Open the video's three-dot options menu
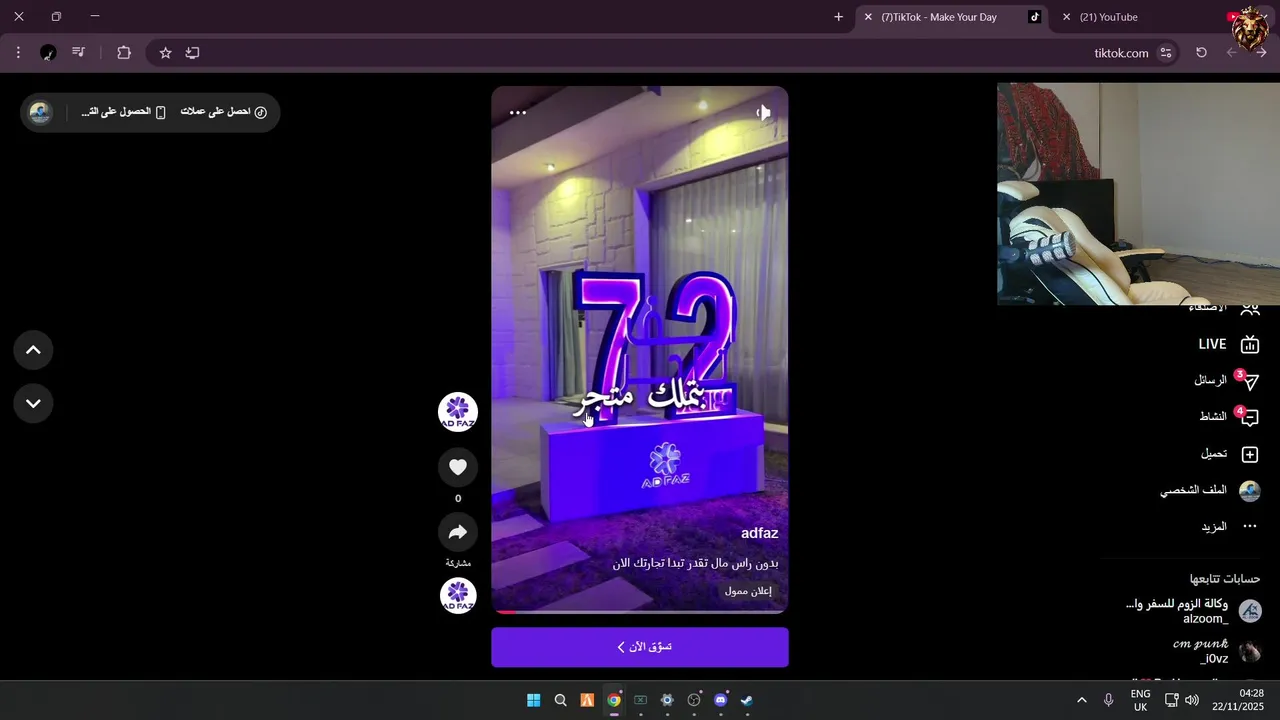The height and width of the screenshot is (720, 1280). (x=518, y=112)
